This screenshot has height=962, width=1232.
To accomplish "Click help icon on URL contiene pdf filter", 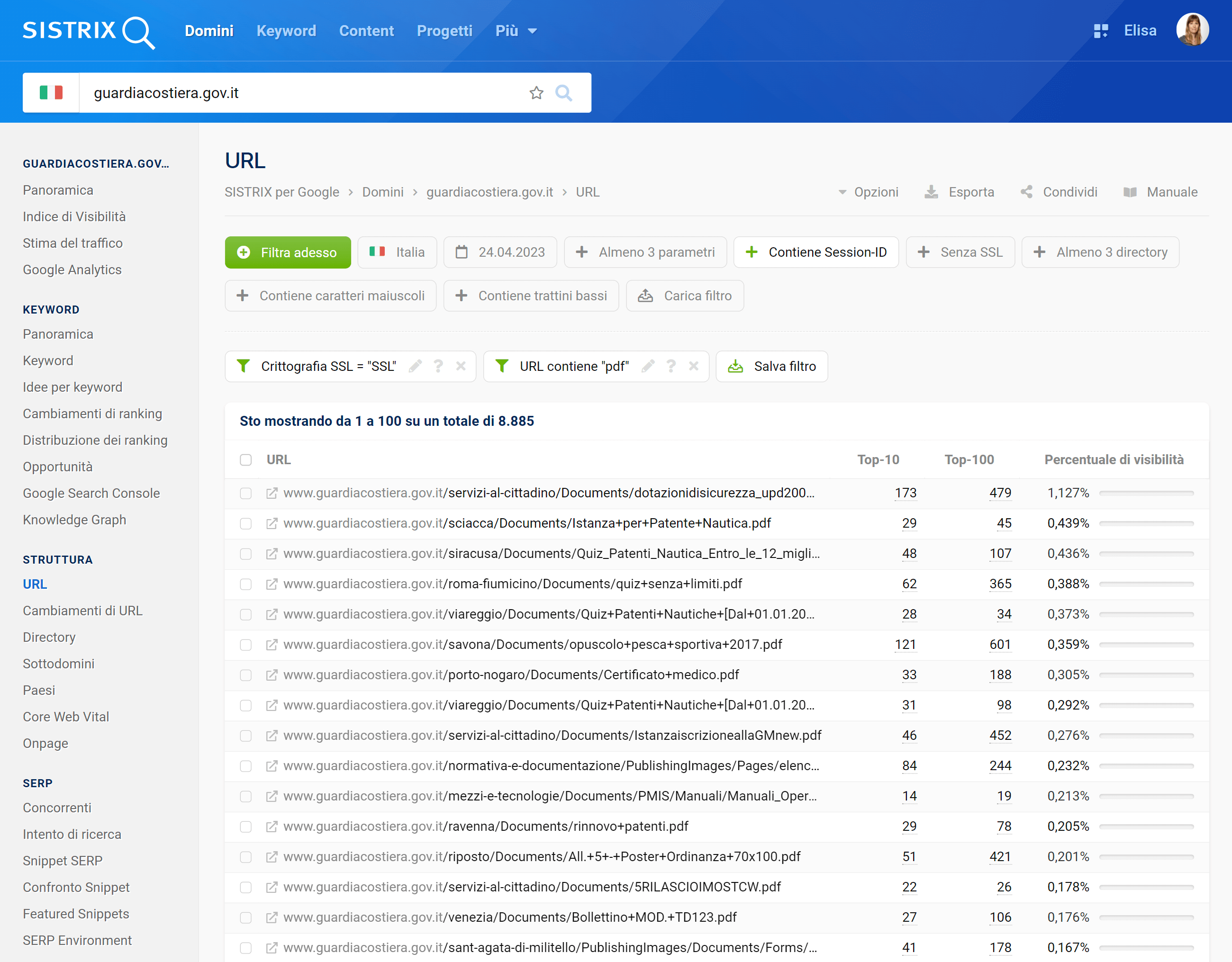I will pos(670,367).
